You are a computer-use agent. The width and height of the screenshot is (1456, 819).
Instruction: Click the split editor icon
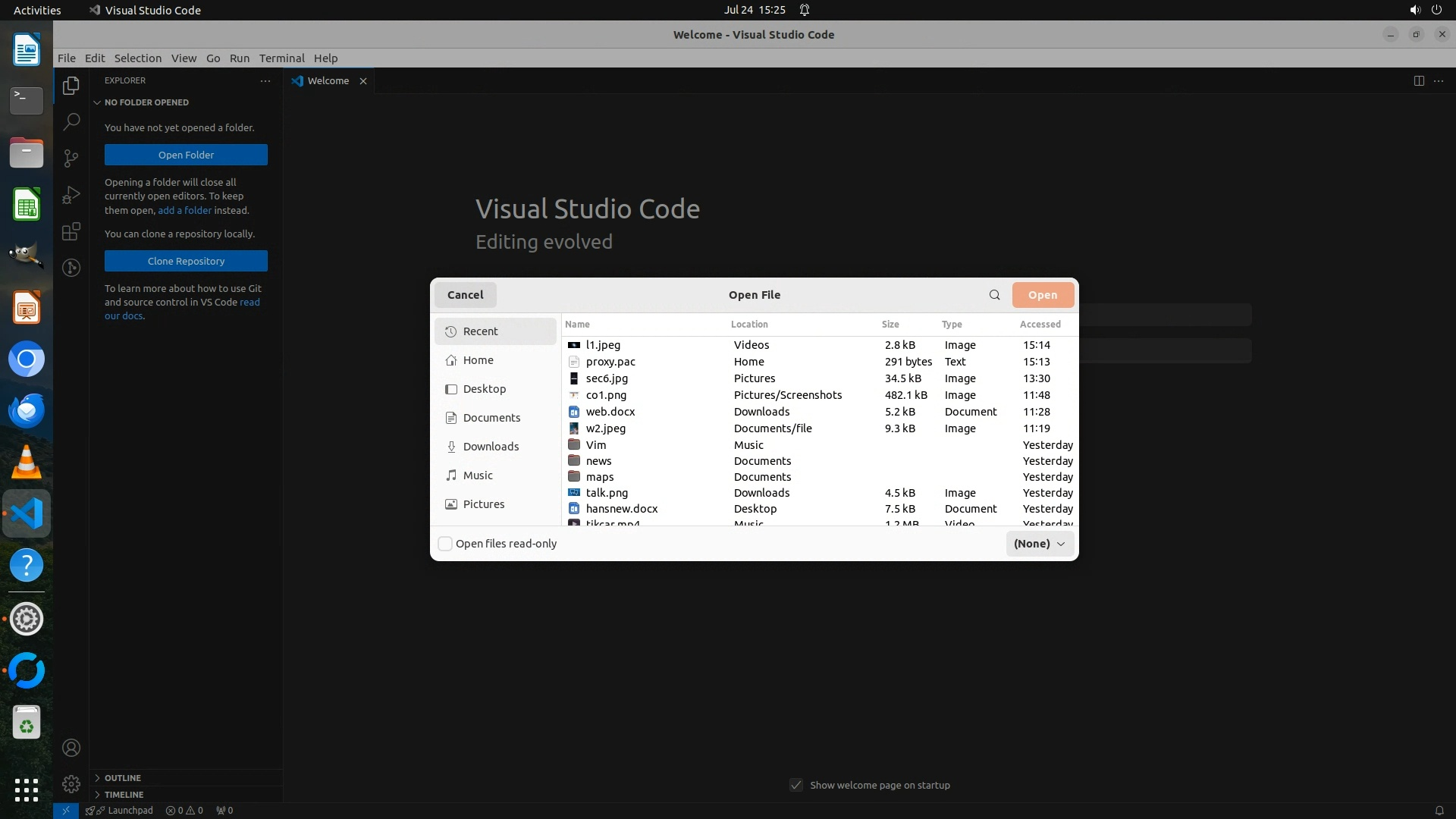coord(1418,81)
